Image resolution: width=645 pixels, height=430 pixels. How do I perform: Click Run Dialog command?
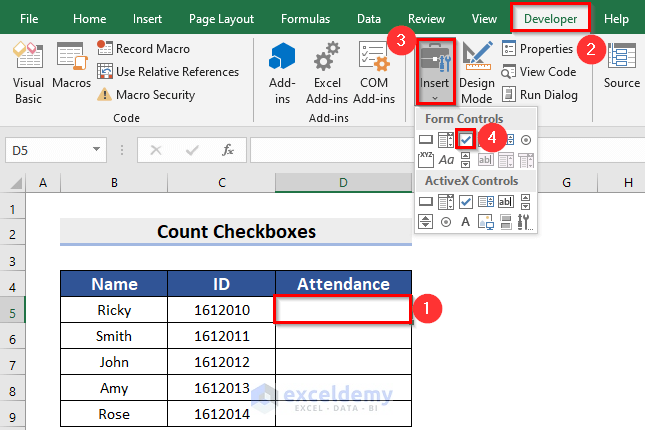pyautogui.click(x=539, y=95)
